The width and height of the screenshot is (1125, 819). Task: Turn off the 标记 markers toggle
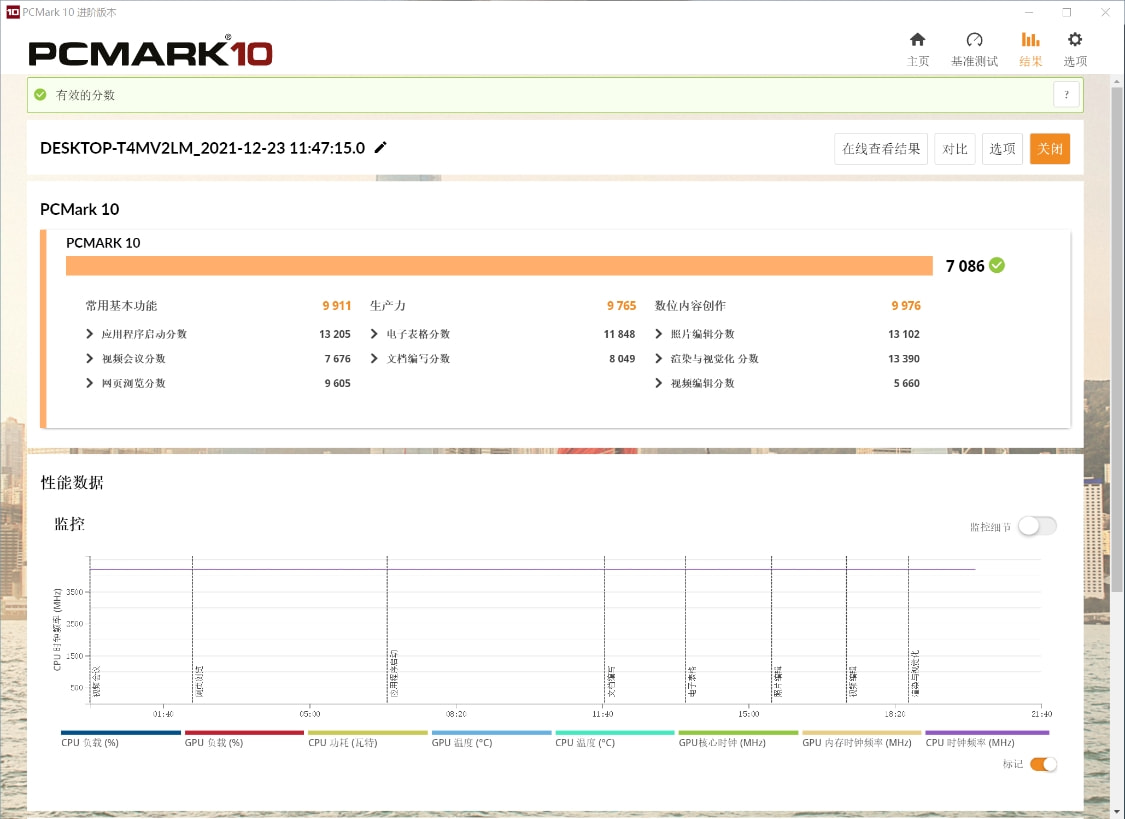[1043, 764]
